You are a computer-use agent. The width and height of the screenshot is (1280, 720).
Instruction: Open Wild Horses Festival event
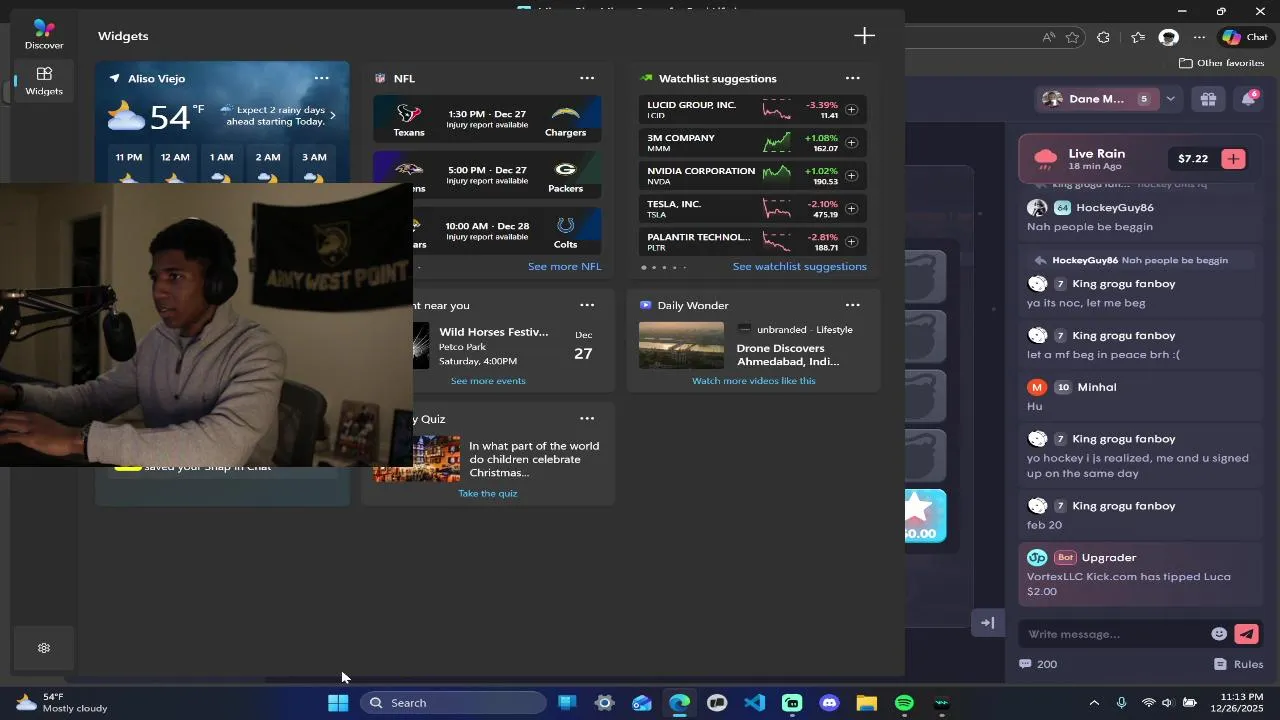494,332
